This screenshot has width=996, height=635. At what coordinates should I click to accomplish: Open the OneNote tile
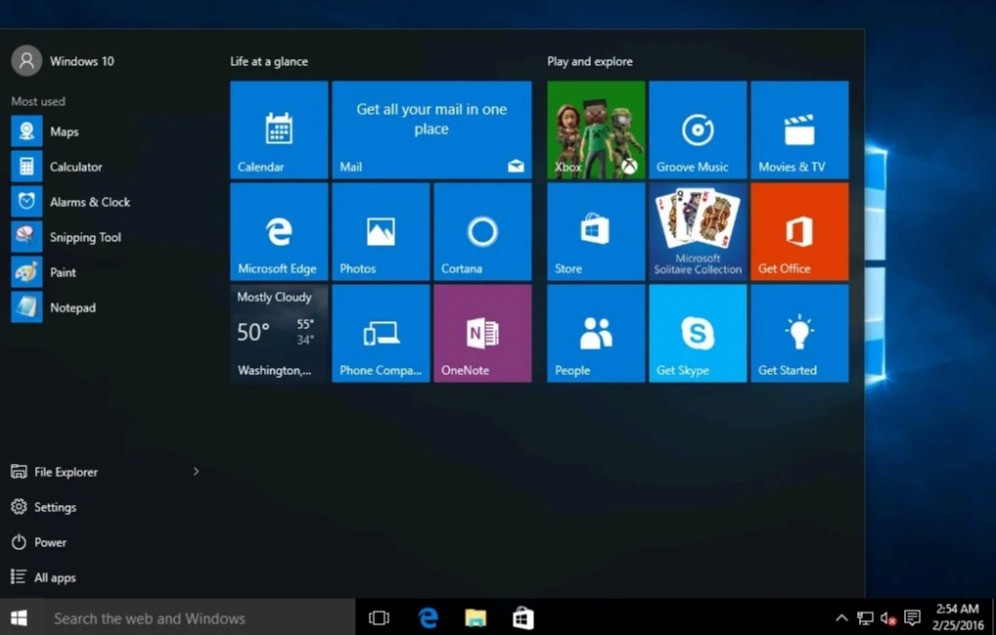[x=482, y=333]
